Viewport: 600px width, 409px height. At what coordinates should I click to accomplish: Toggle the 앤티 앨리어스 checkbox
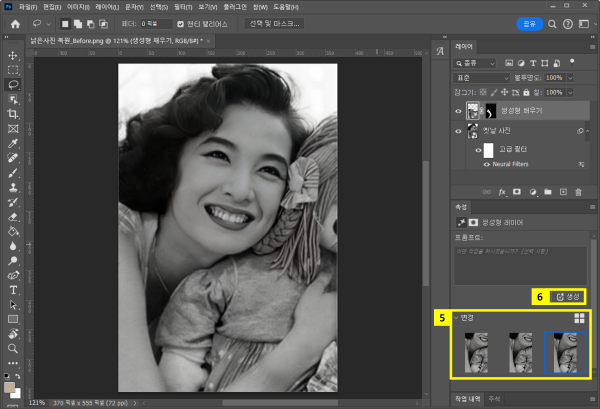[179, 23]
